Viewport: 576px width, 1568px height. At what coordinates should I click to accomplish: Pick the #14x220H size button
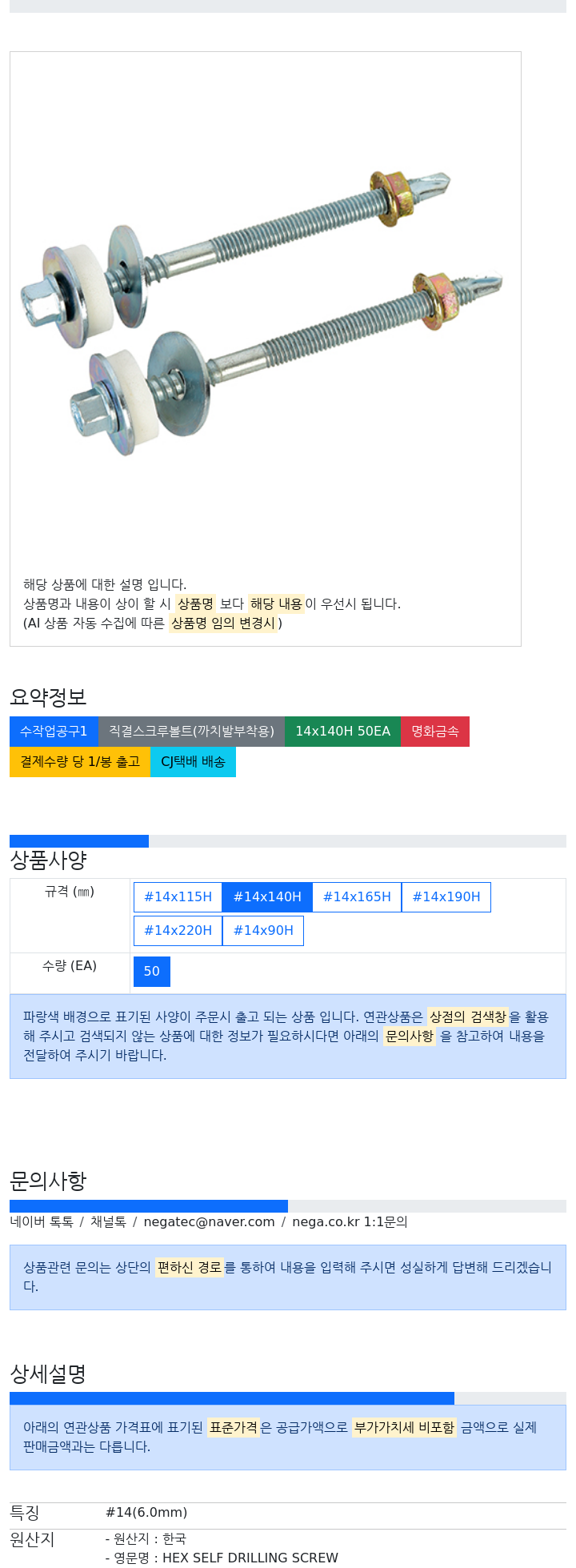coord(178,931)
